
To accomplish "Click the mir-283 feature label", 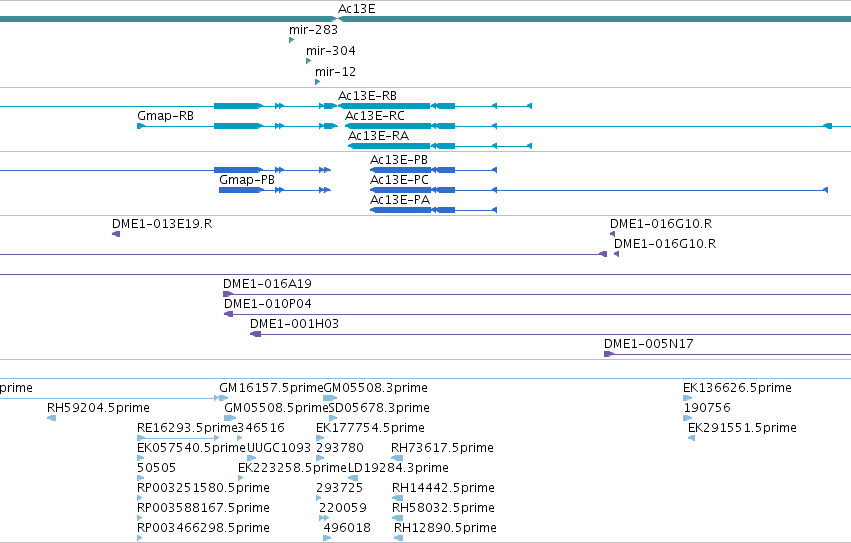I will click(x=313, y=30).
